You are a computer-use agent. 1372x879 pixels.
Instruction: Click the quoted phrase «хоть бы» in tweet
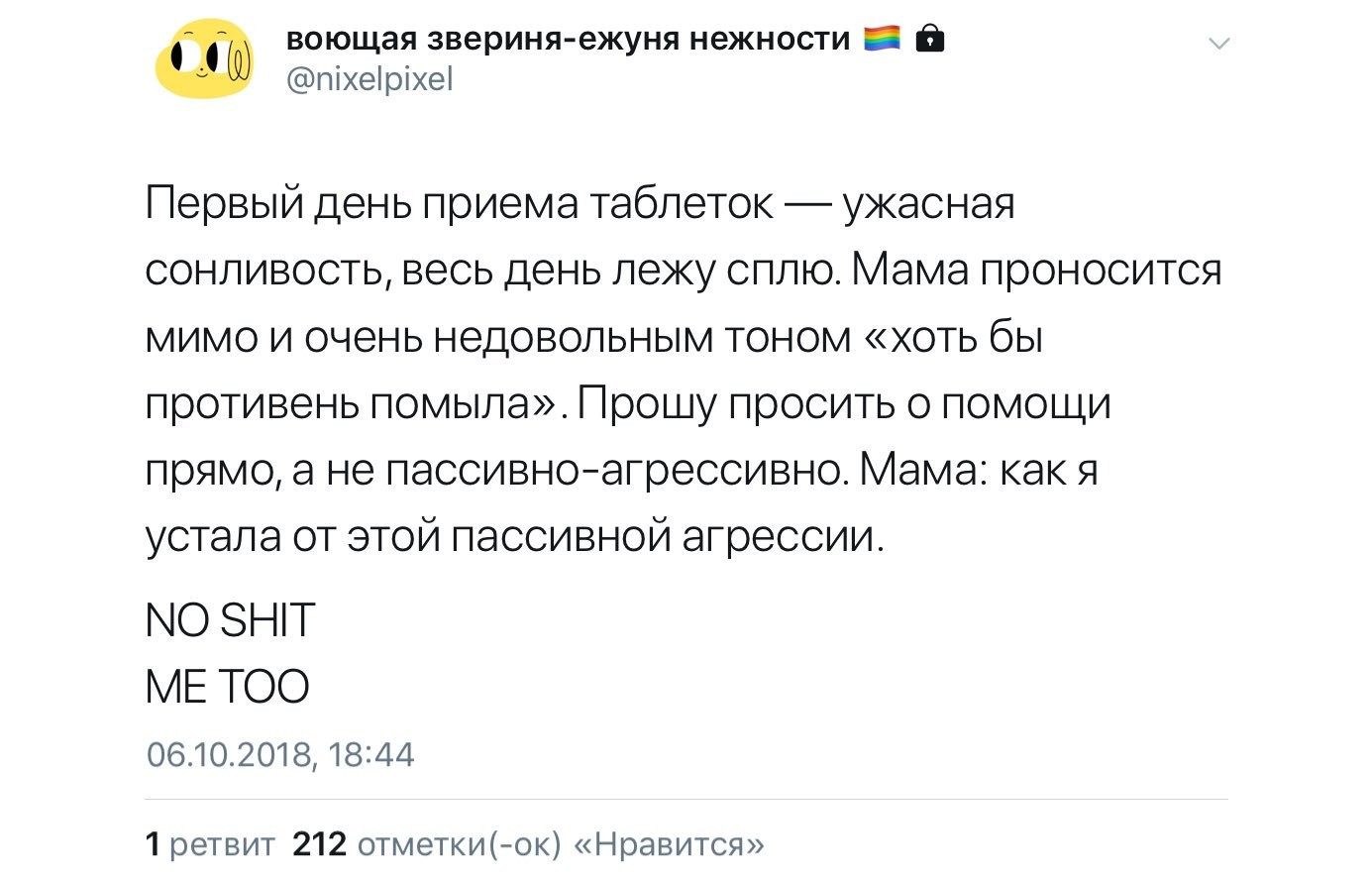tap(954, 338)
